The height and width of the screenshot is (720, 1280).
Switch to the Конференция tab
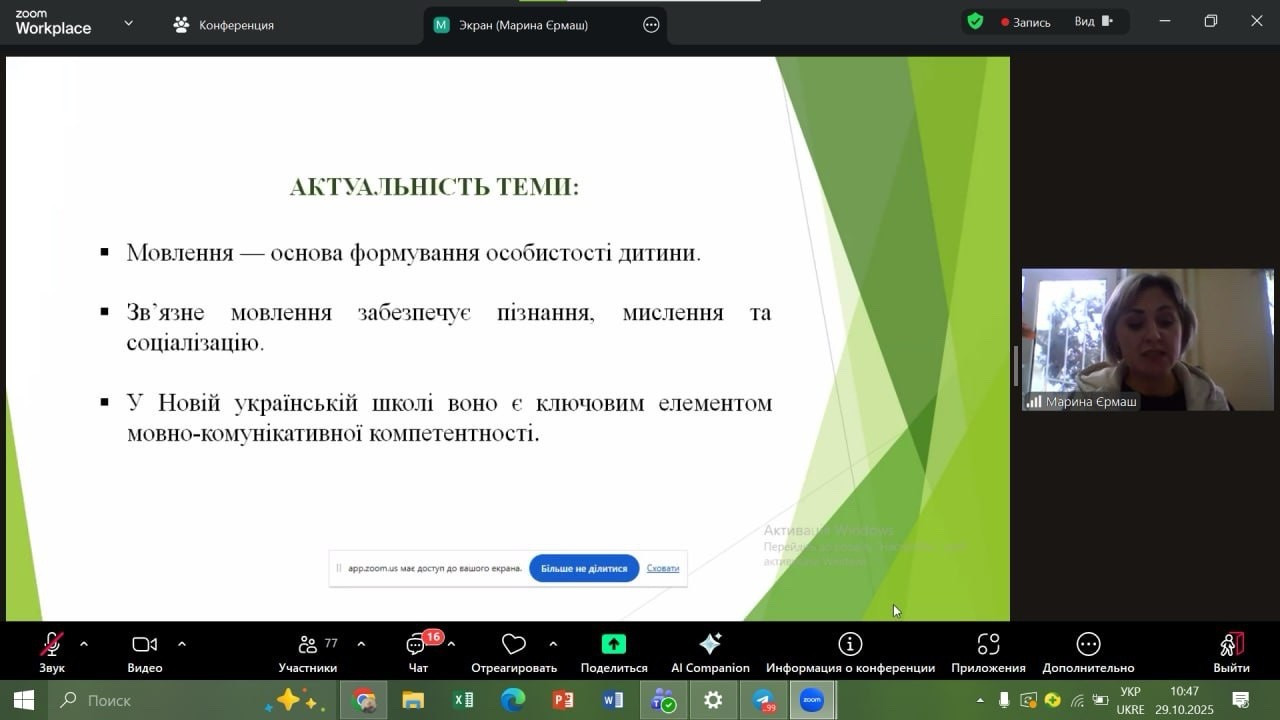click(224, 25)
